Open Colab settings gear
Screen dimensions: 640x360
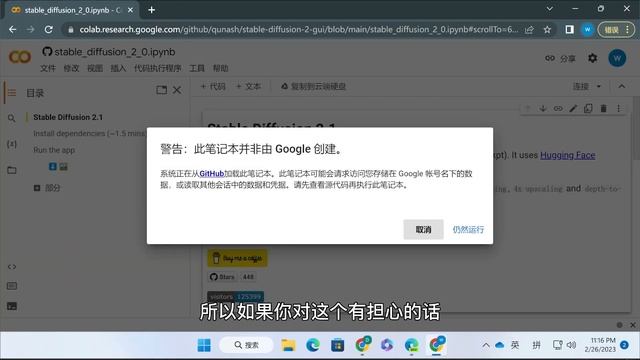point(593,58)
